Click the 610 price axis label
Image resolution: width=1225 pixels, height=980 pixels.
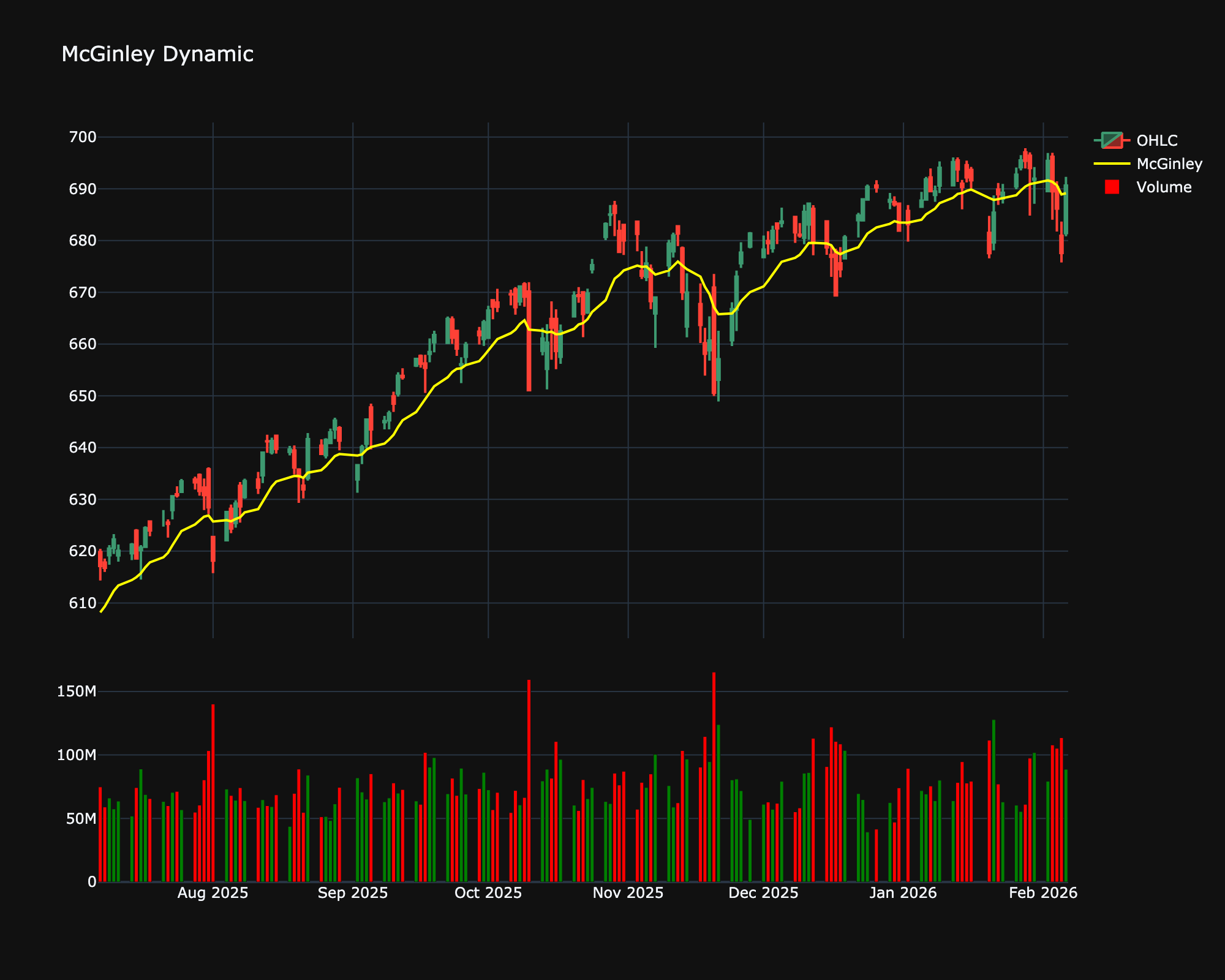[x=83, y=603]
